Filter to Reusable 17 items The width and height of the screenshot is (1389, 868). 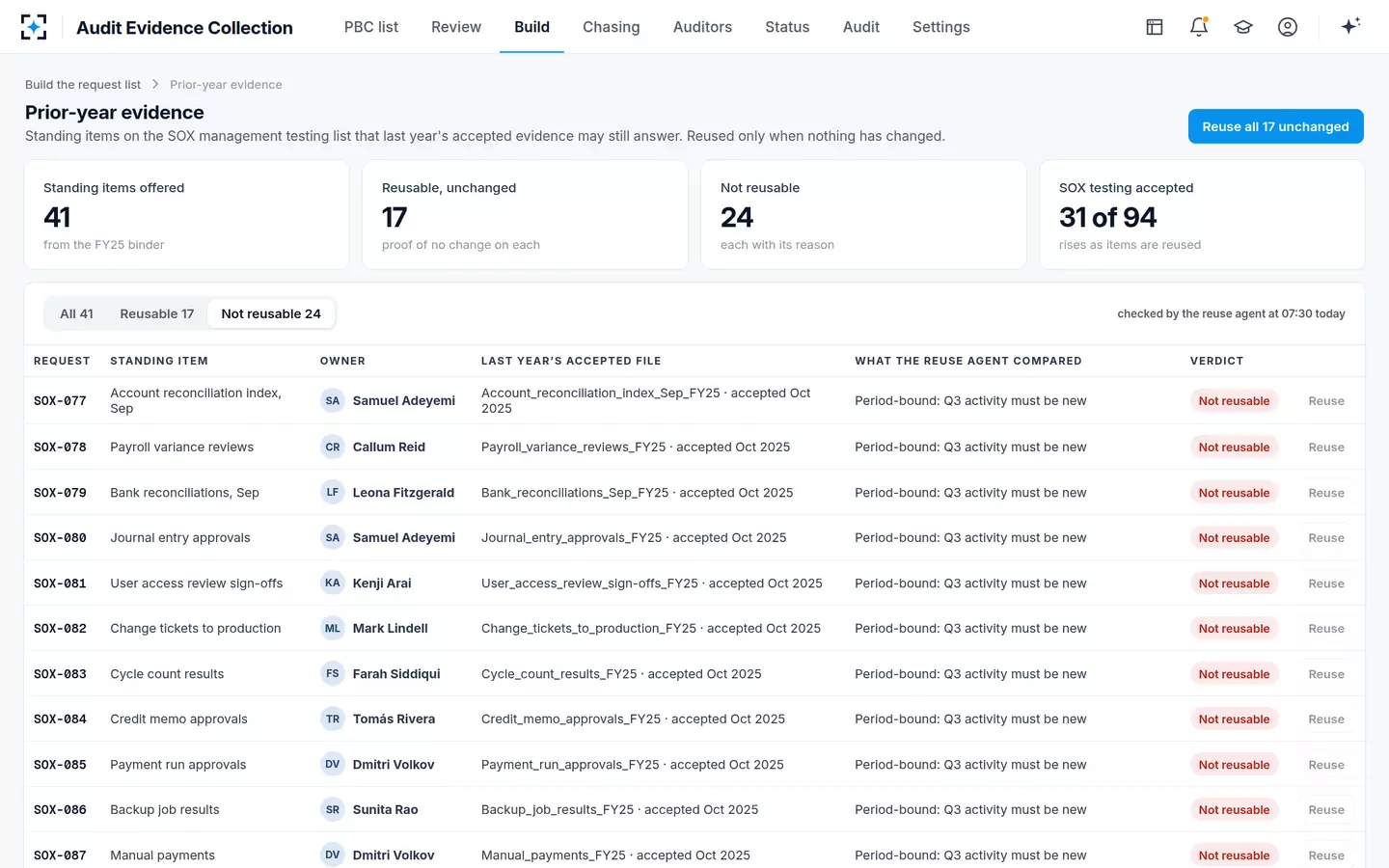(157, 313)
